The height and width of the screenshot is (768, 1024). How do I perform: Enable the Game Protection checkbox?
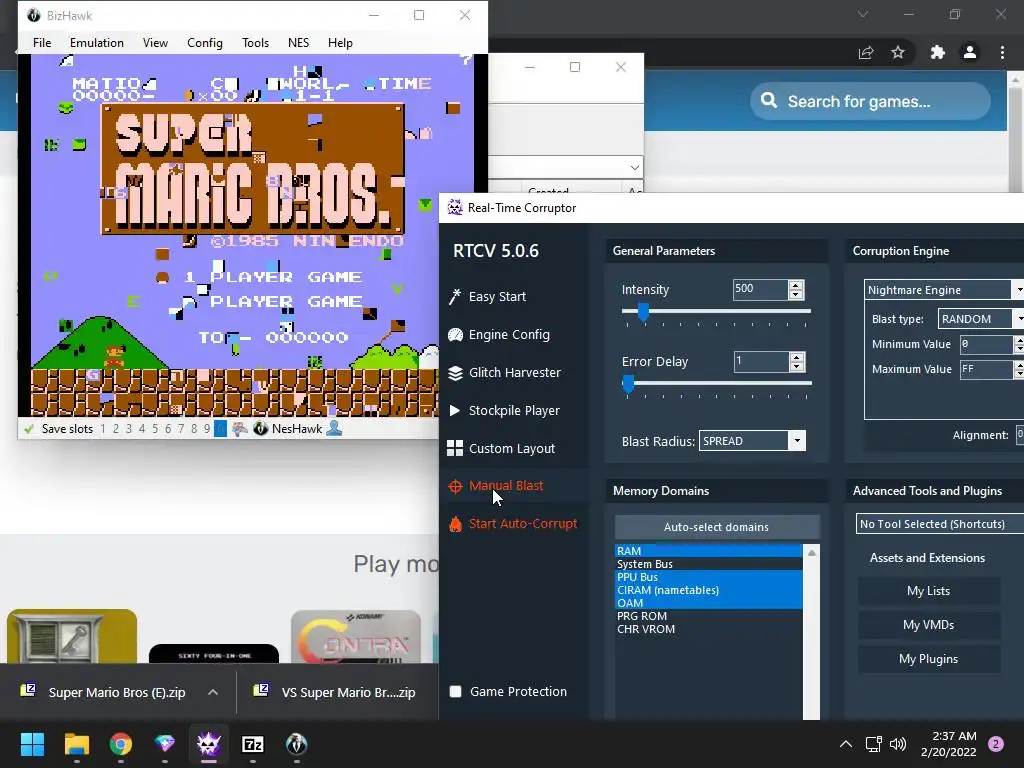point(456,692)
